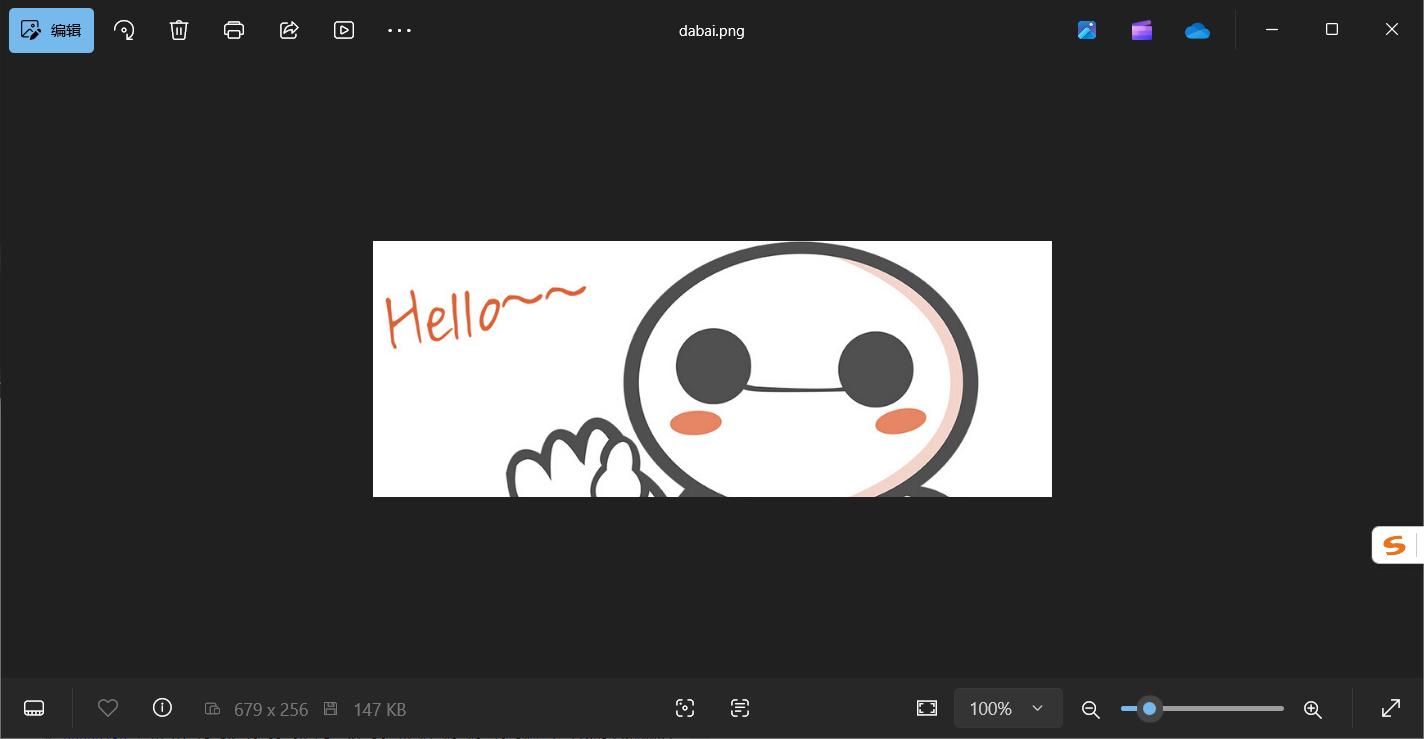Show file info panel icon
Image resolution: width=1424 pixels, height=739 pixels.
click(162, 708)
